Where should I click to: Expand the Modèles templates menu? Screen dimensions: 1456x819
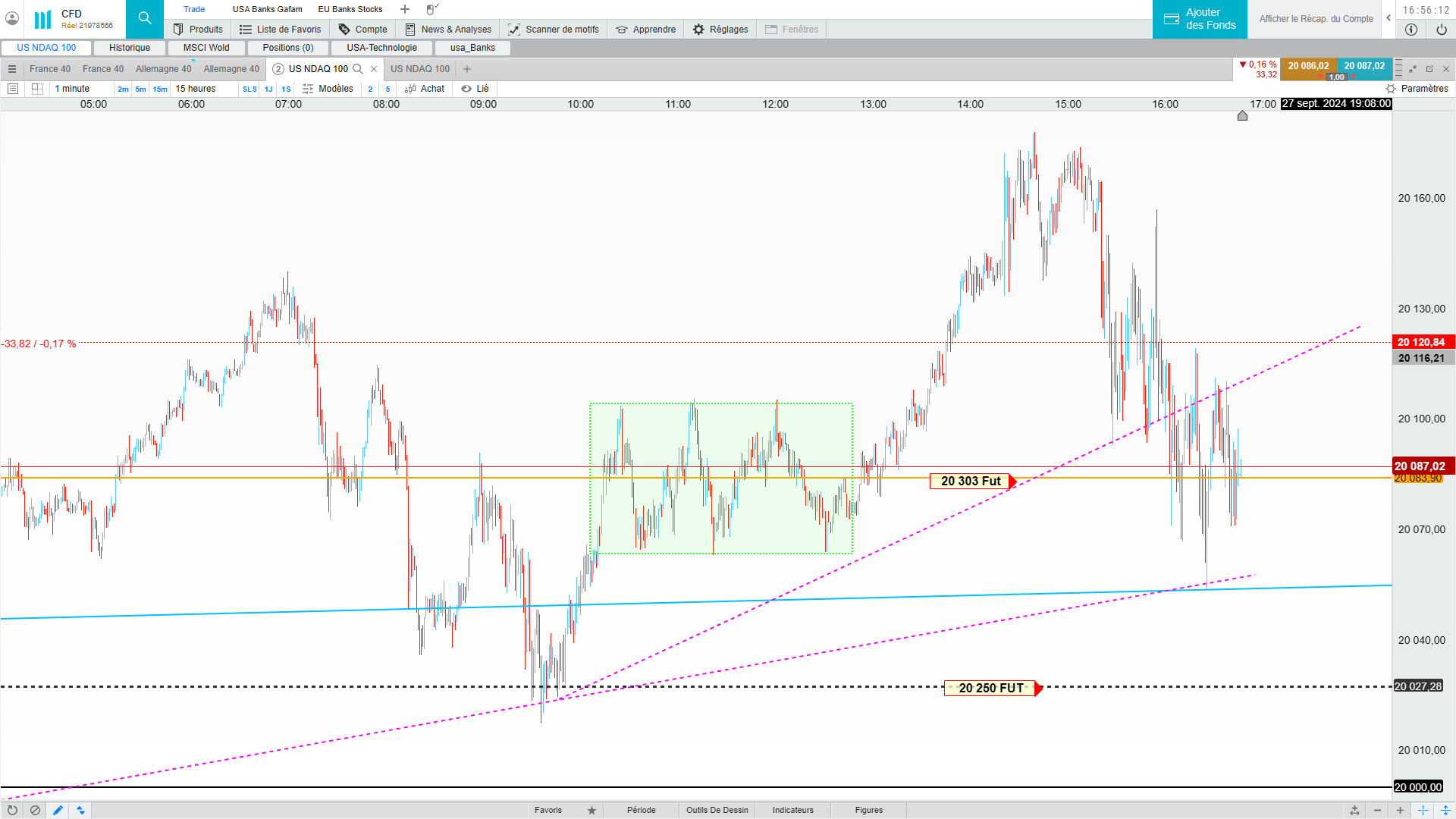click(328, 89)
